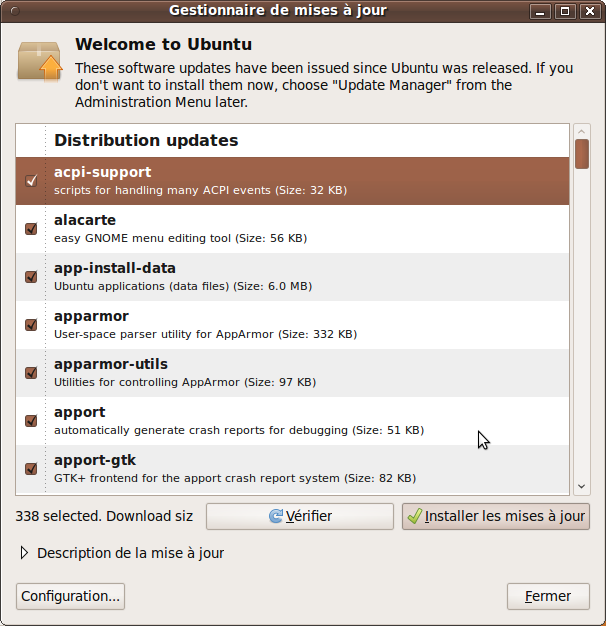Open the Configuration... settings button
The width and height of the screenshot is (606, 626).
coord(70,596)
